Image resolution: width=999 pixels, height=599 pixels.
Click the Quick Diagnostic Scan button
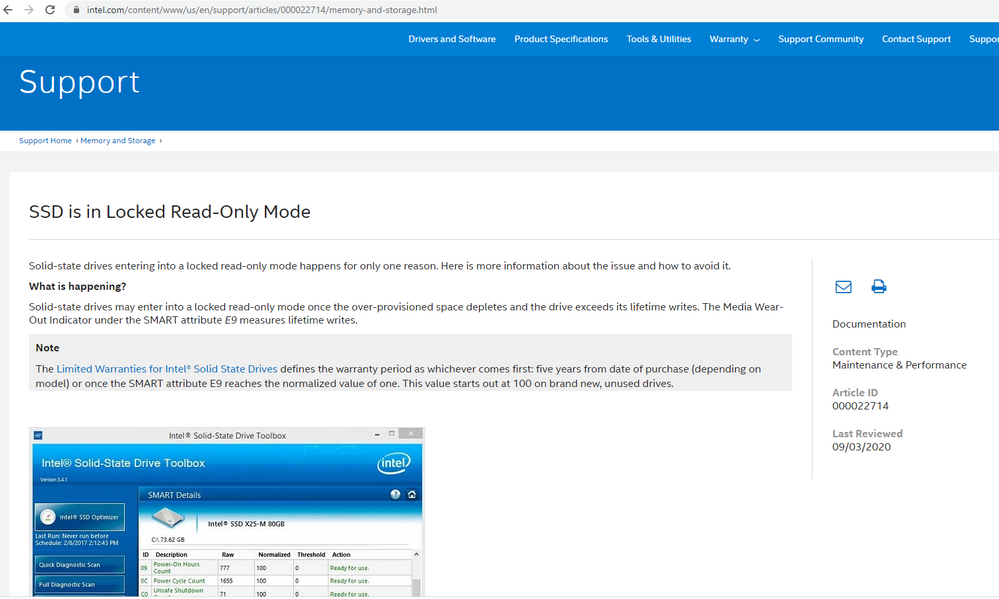point(80,564)
